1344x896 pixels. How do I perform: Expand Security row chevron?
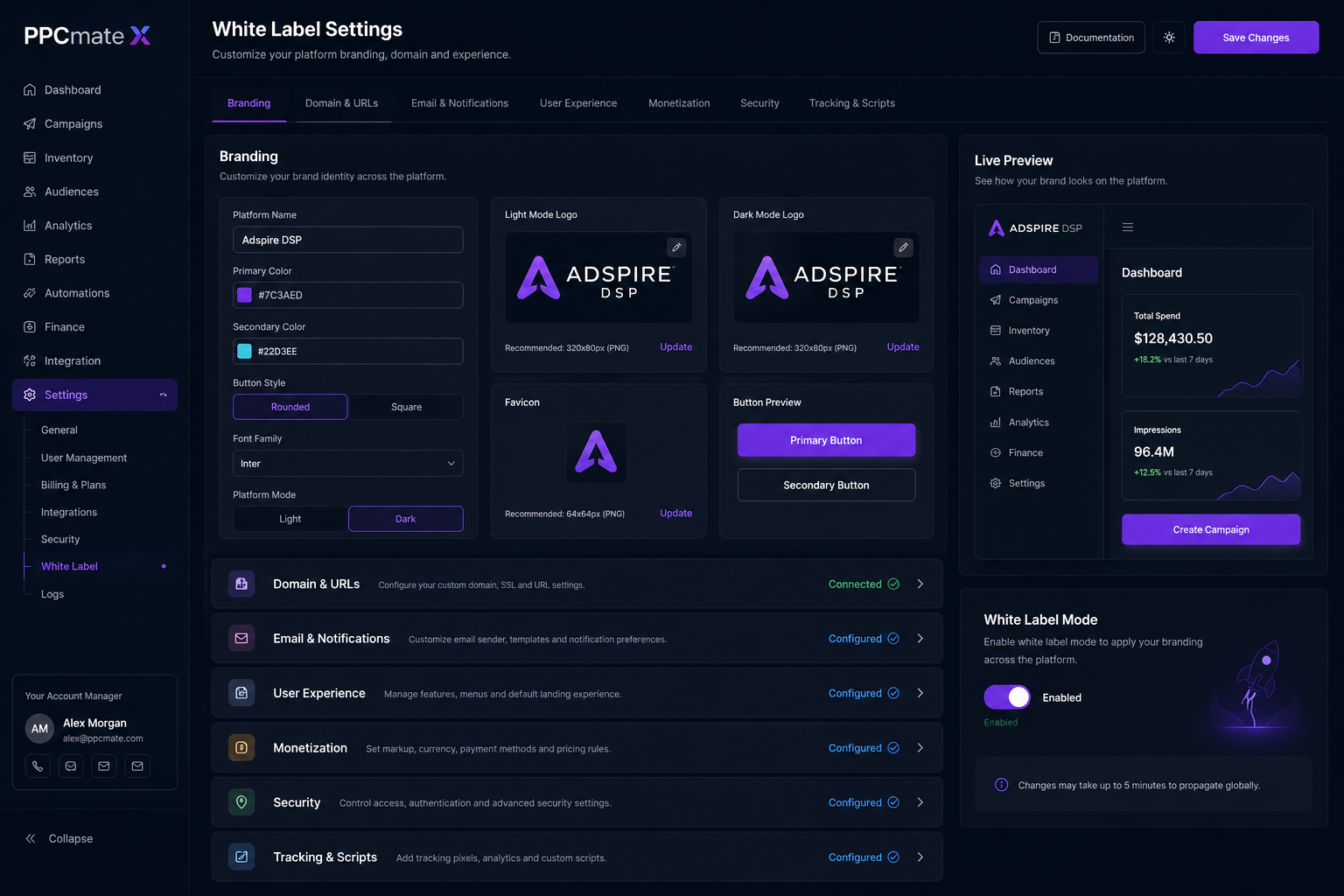(920, 802)
